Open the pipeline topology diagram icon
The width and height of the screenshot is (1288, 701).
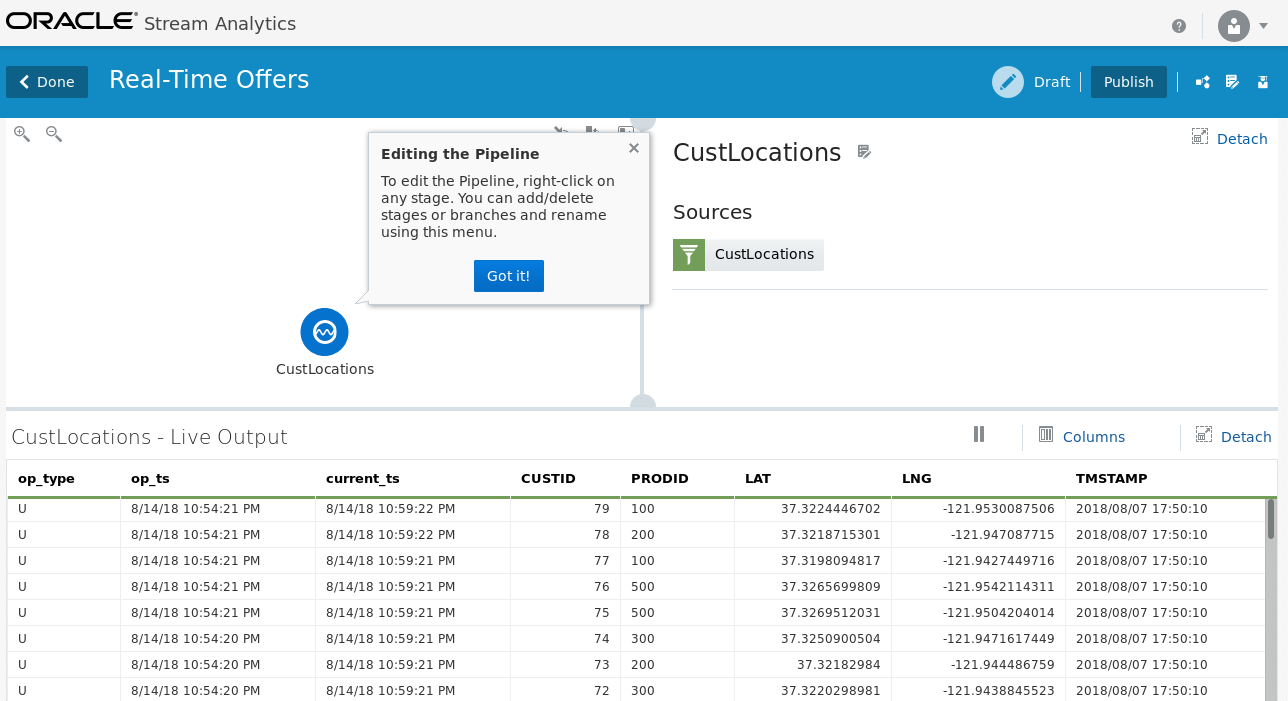coord(1203,82)
